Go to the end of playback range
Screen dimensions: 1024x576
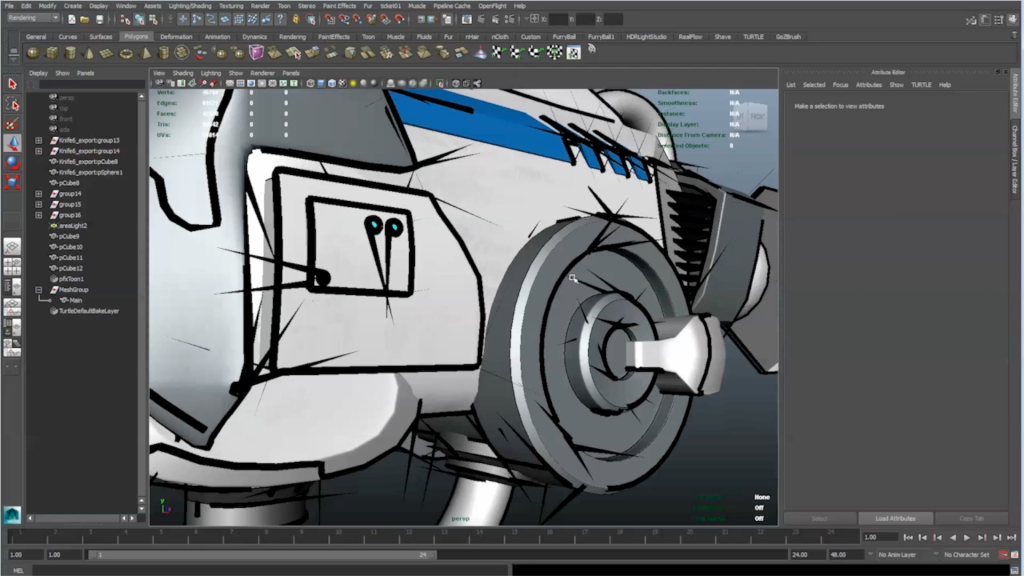[x=1012, y=537]
